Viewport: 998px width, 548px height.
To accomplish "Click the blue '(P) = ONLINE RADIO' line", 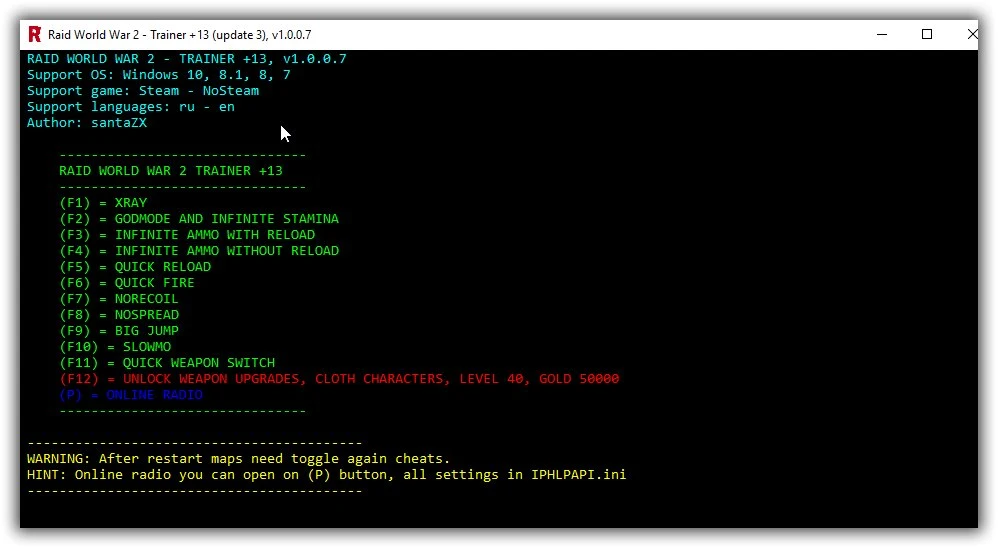I will (130, 395).
